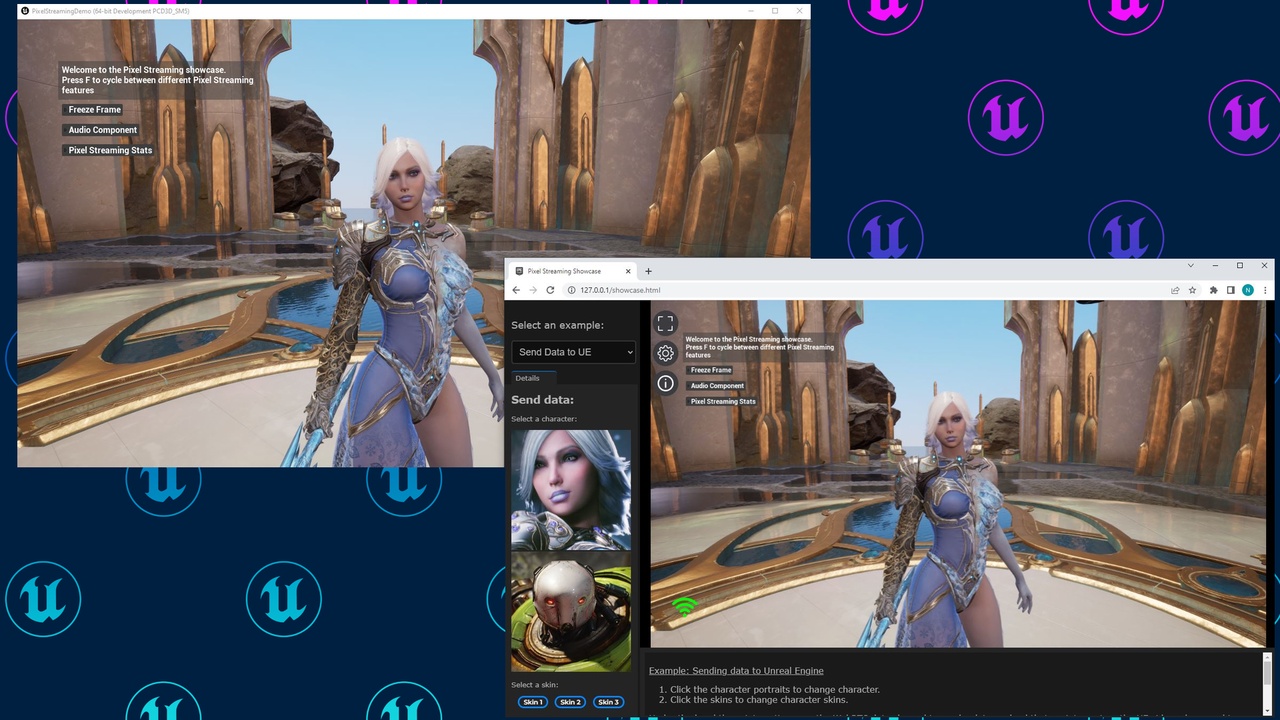Open the info circle icon in the stream

[665, 383]
